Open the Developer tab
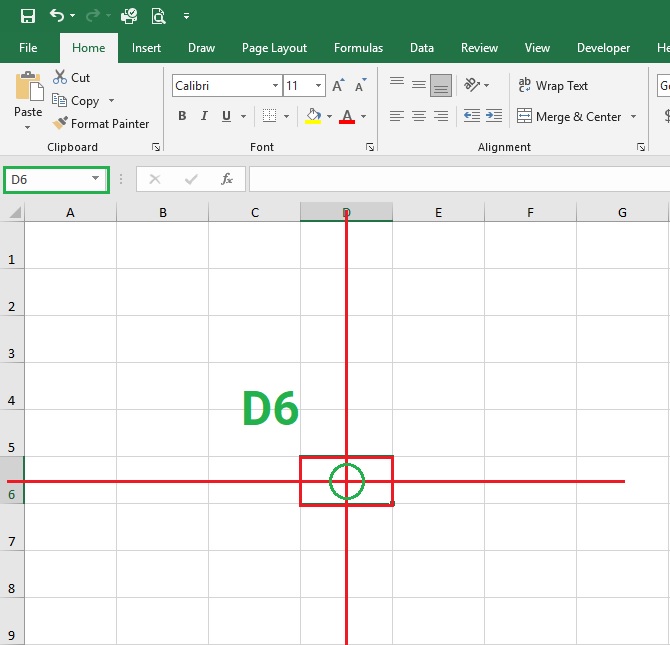 (x=603, y=48)
